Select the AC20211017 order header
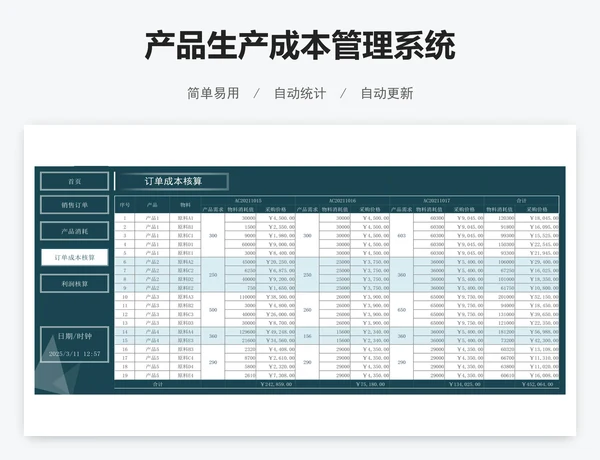The width and height of the screenshot is (600, 460). 437,201
